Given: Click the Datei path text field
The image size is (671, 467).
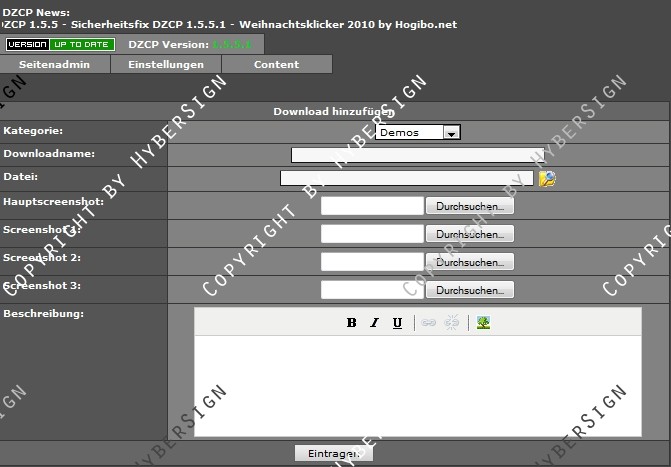Looking at the screenshot, I should click(x=407, y=178).
